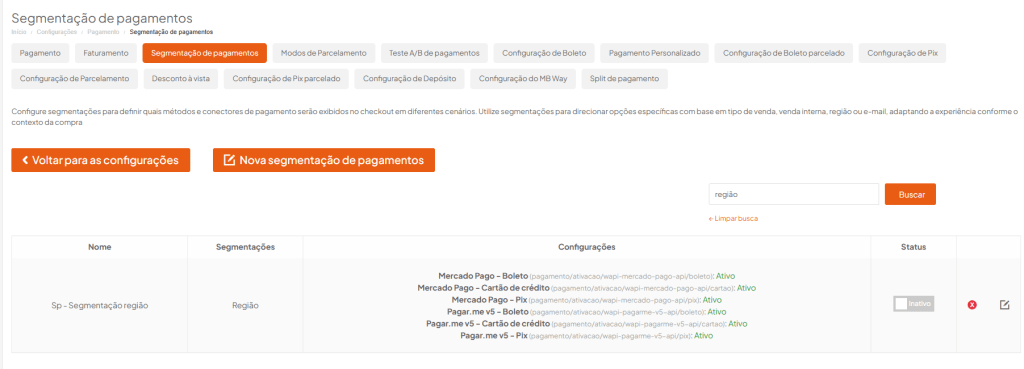This screenshot has height=369, width=1024.
Task: Toggle the Inativo status switch
Action: [x=914, y=304]
